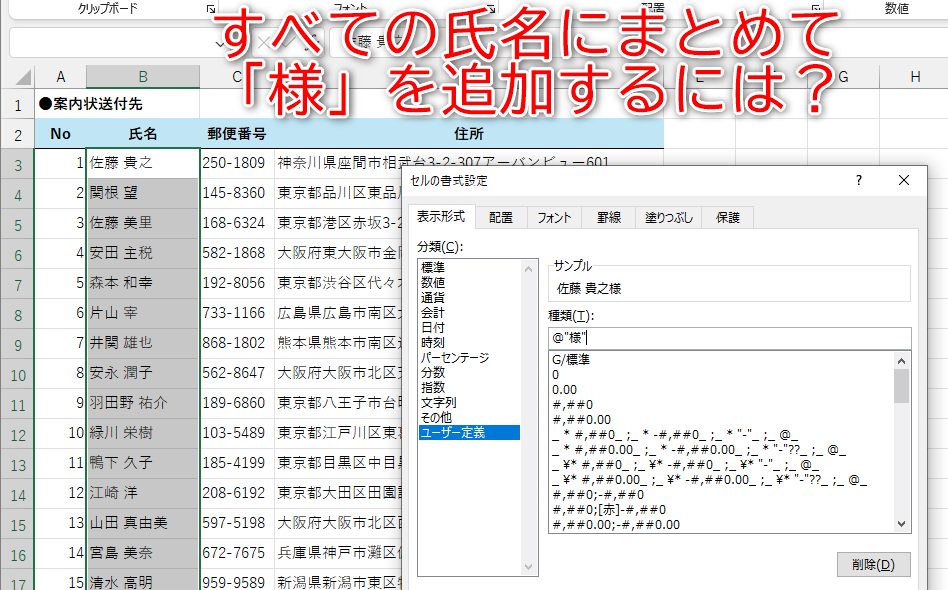This screenshot has height=590, width=948.
Task: Open the 保護 tab in Format Cells
Action: tap(727, 217)
